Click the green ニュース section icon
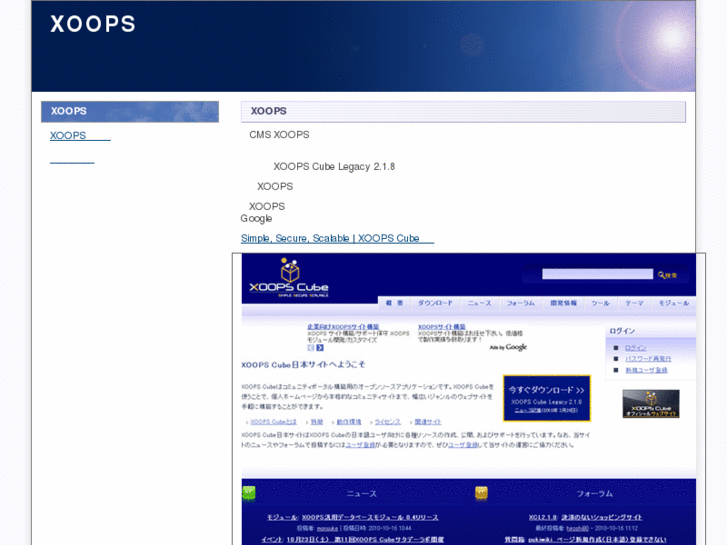Screen dimensions: 727x545 pos(249,493)
